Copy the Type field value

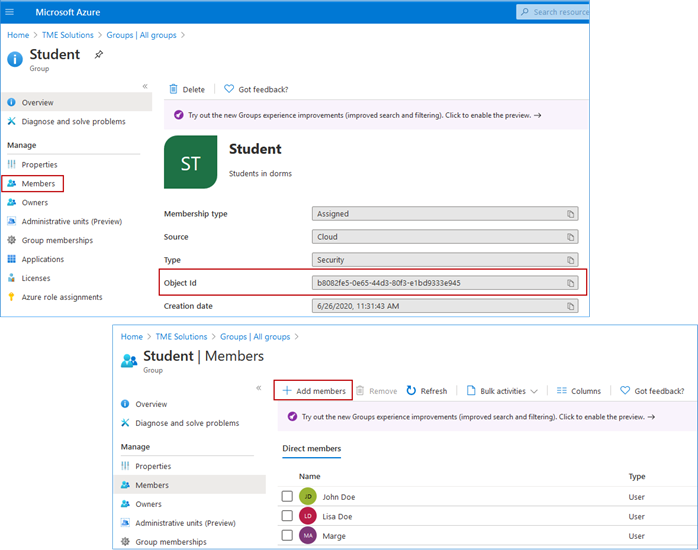570,260
